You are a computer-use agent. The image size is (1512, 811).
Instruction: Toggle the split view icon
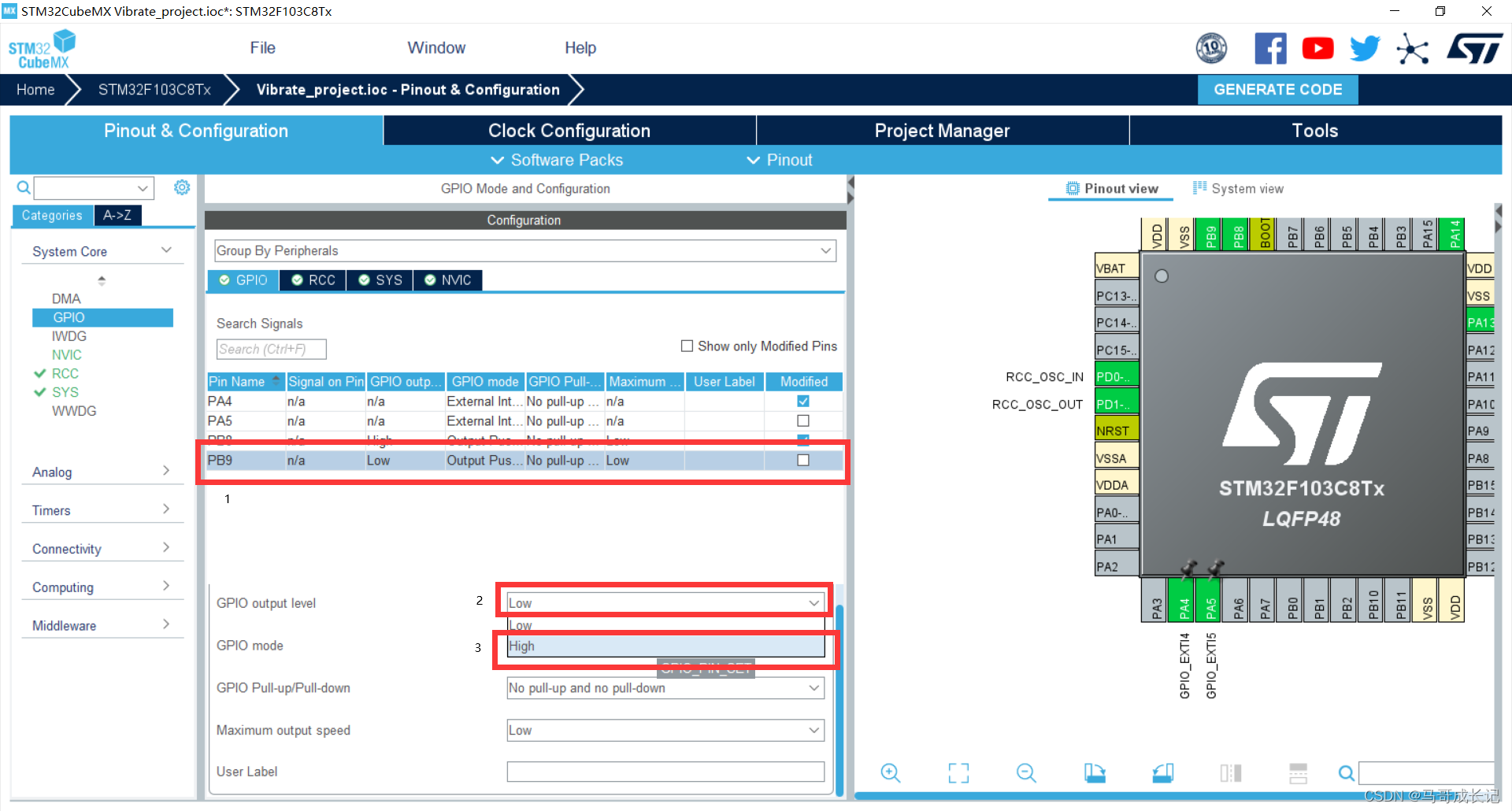pos(1230,773)
